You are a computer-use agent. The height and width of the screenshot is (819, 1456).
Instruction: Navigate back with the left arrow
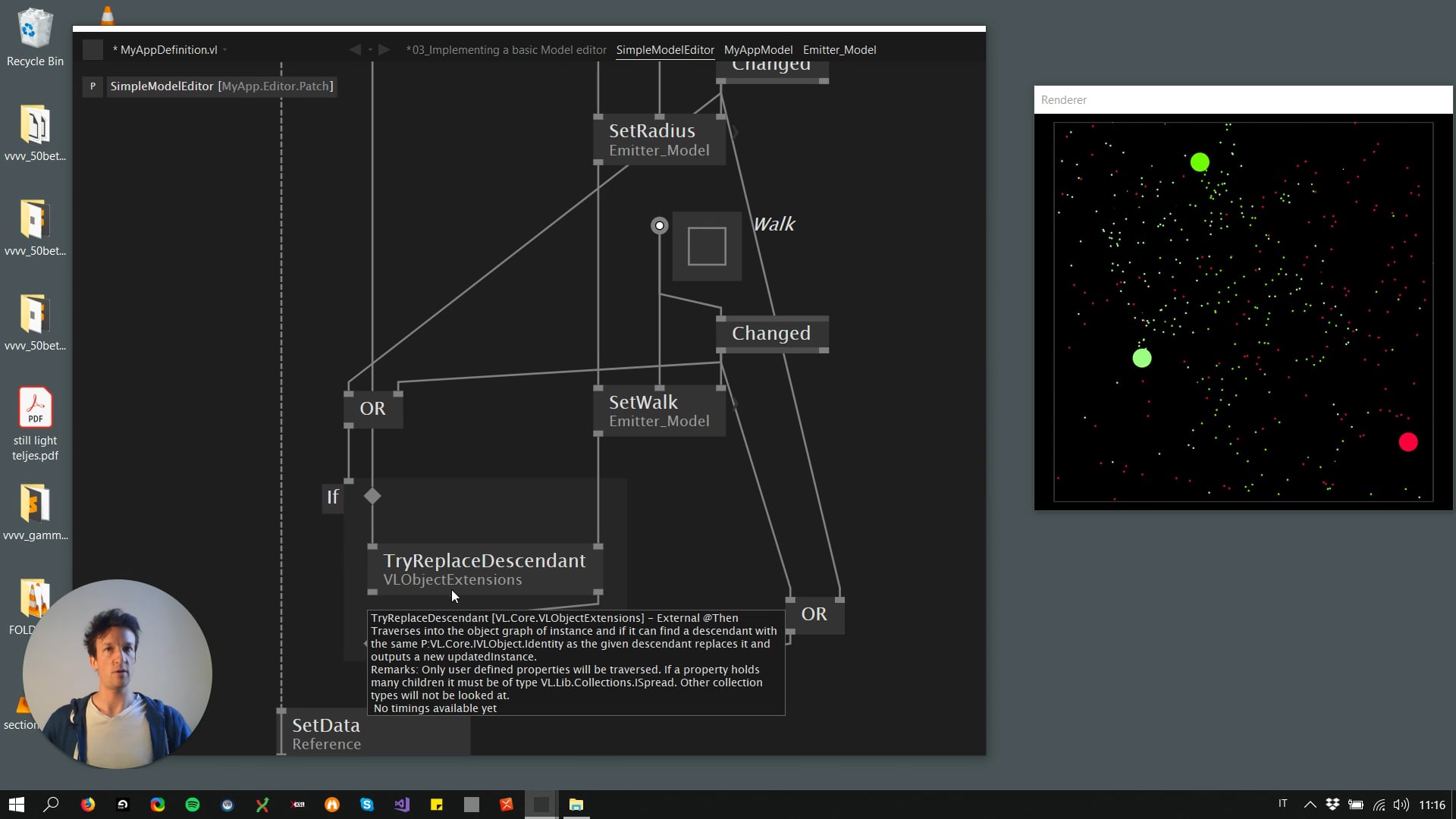(x=355, y=50)
